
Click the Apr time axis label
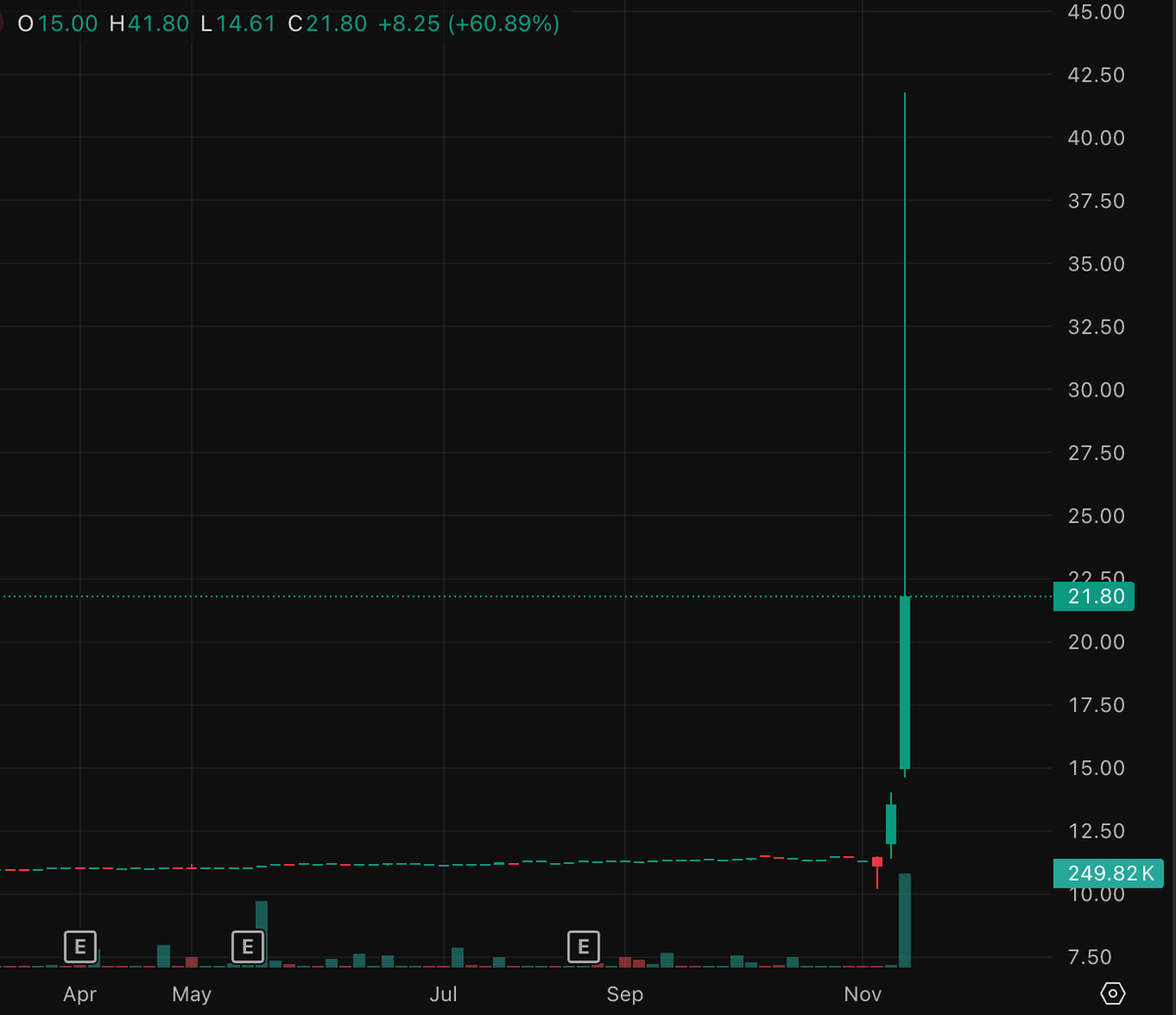tap(79, 994)
